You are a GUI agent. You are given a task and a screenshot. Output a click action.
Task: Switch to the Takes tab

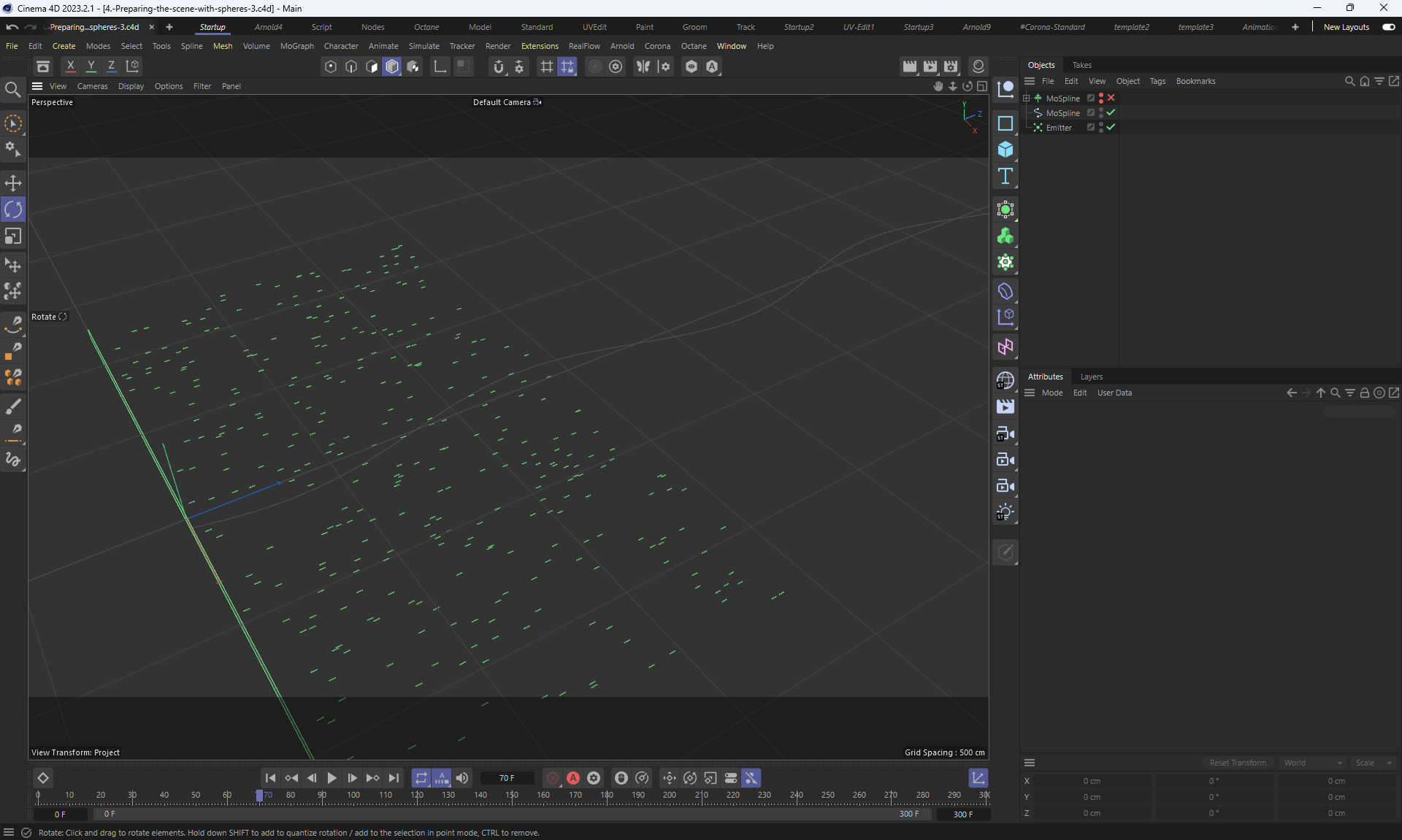(1081, 65)
